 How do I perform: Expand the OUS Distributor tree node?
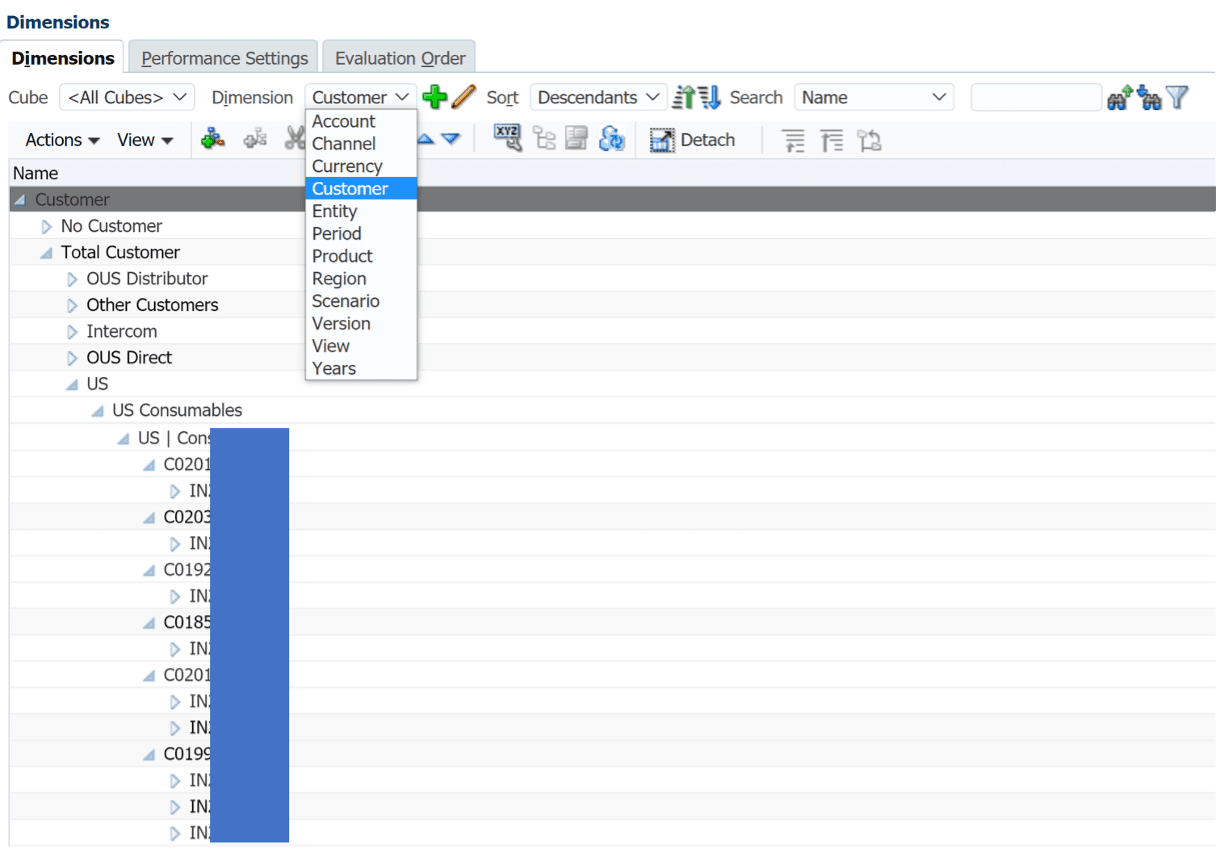pos(72,279)
